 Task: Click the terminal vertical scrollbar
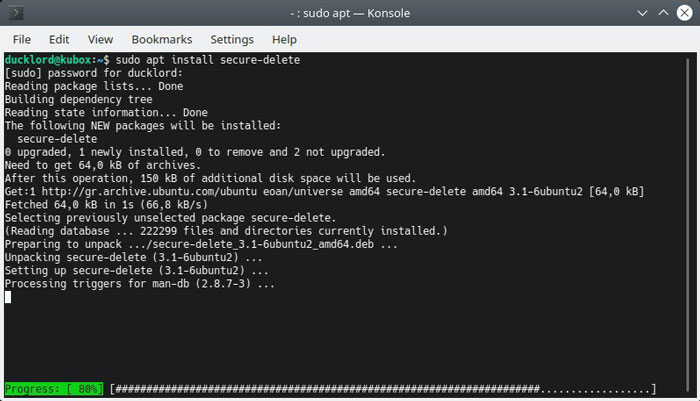[x=688, y=223]
